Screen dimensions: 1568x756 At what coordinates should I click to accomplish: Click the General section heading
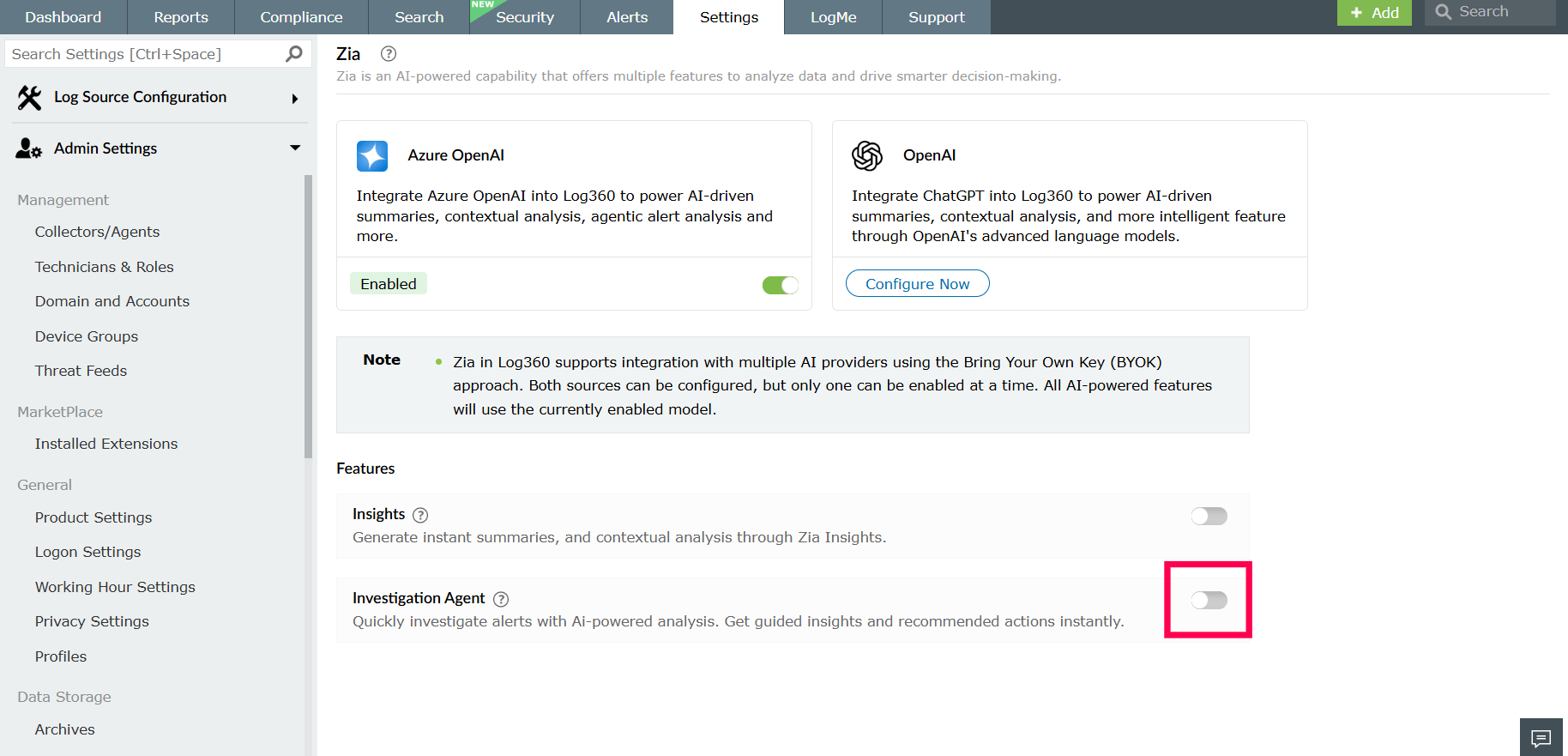45,485
